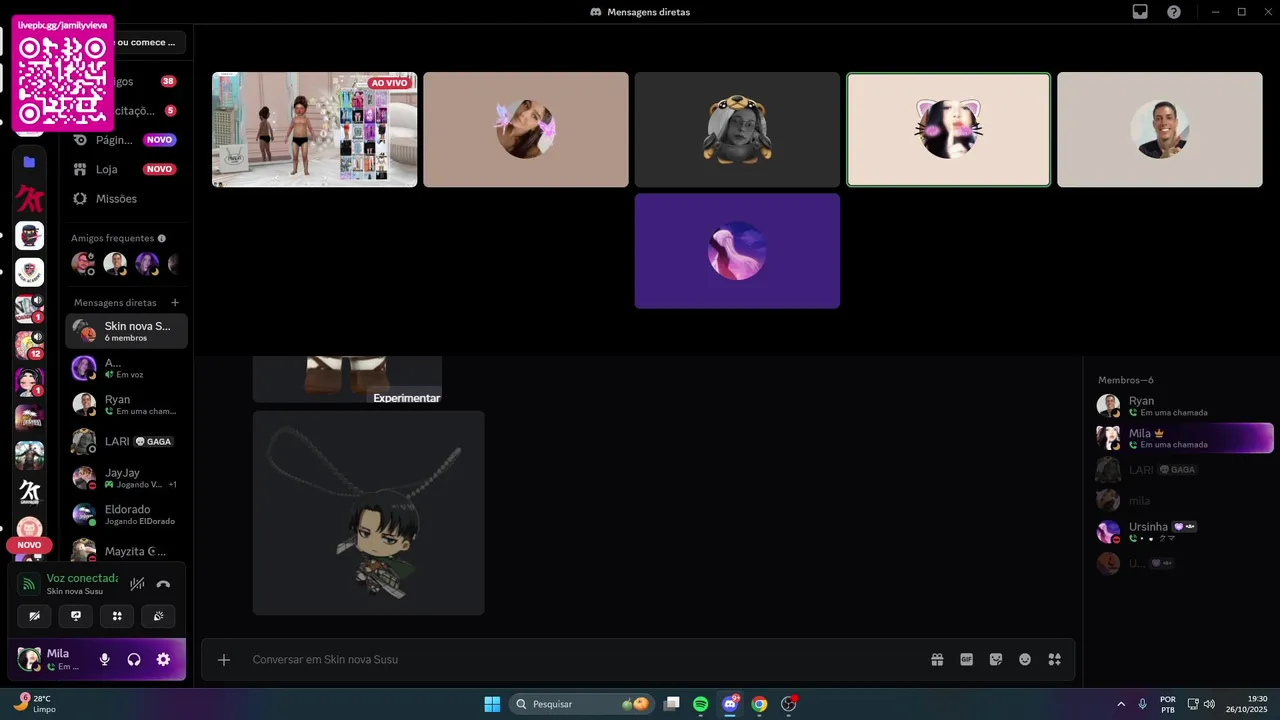The width and height of the screenshot is (1280, 720).
Task: Start screen sharing from voice panel
Action: pyautogui.click(x=76, y=616)
